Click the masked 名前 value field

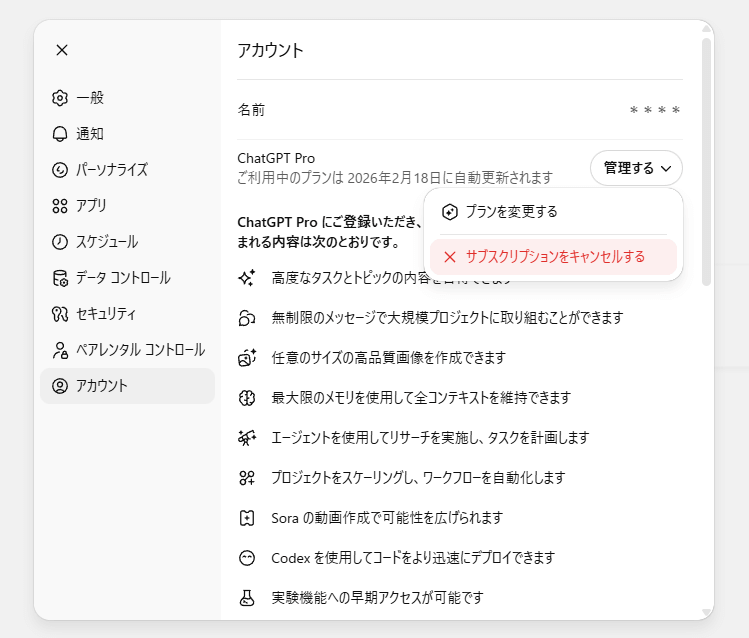[x=654, y=110]
